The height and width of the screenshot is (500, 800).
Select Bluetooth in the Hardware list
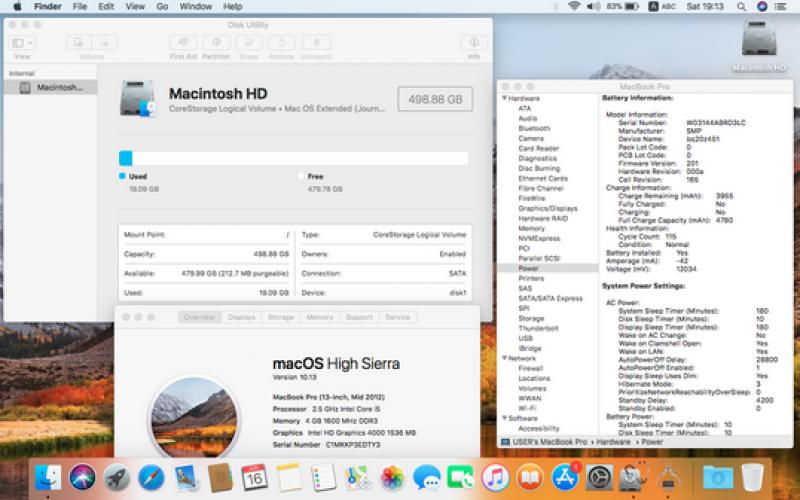[x=534, y=128]
